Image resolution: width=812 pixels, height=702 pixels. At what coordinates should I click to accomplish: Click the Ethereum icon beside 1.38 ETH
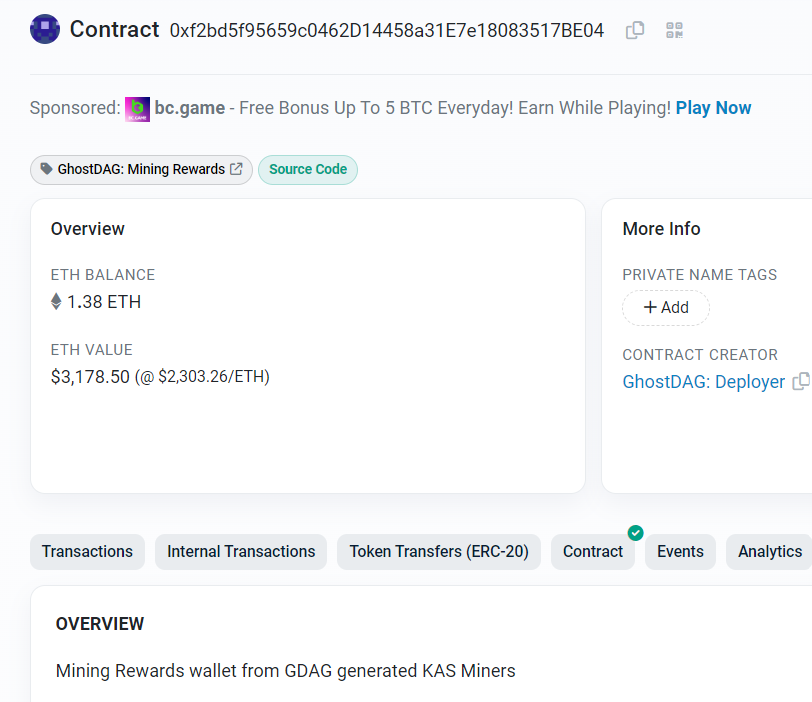tap(56, 301)
